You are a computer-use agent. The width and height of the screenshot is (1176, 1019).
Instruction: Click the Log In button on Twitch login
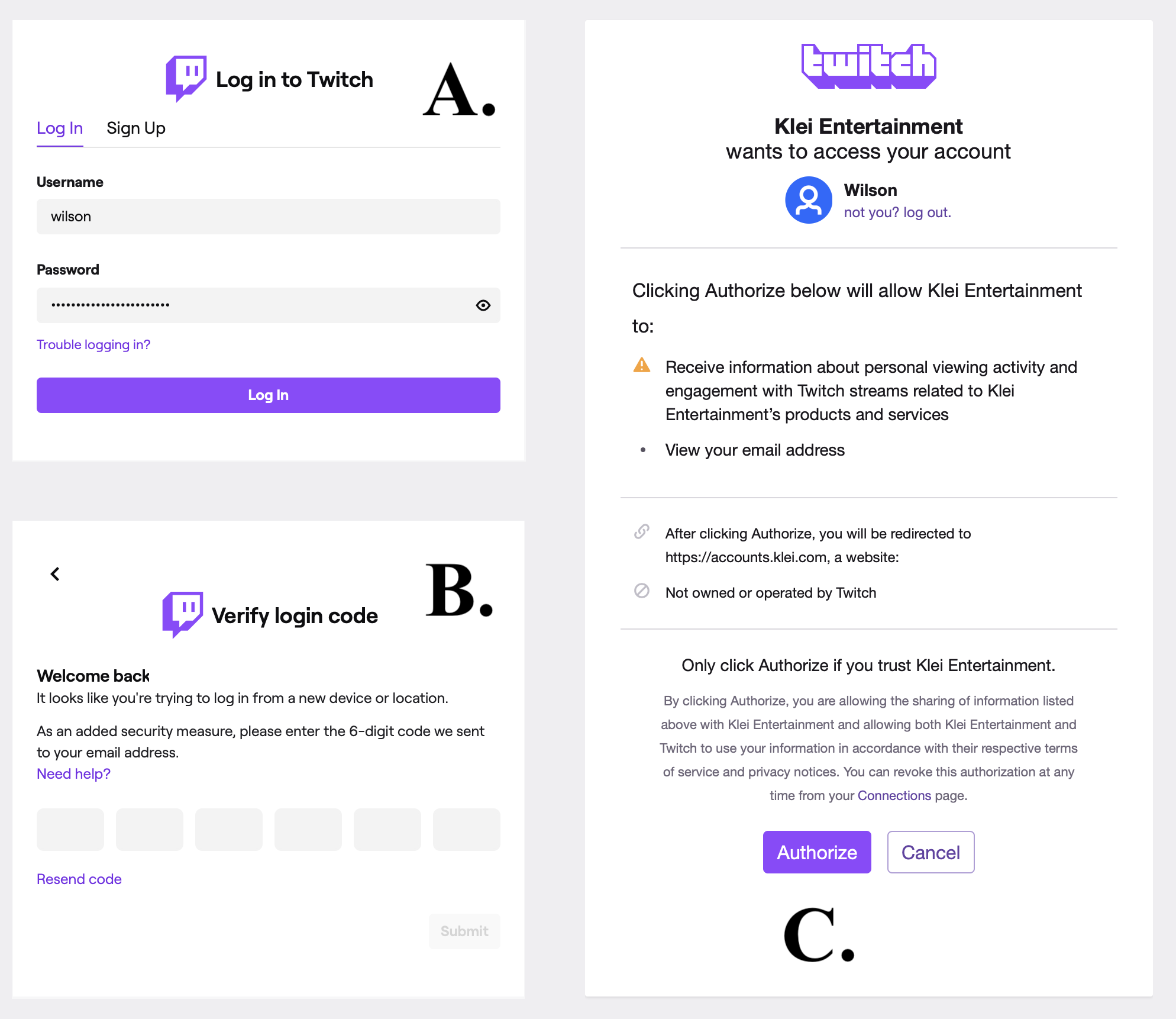tap(268, 394)
